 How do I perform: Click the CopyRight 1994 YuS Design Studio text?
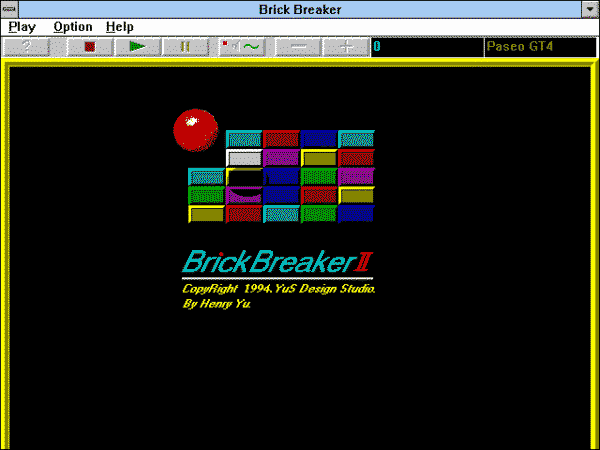pos(278,289)
